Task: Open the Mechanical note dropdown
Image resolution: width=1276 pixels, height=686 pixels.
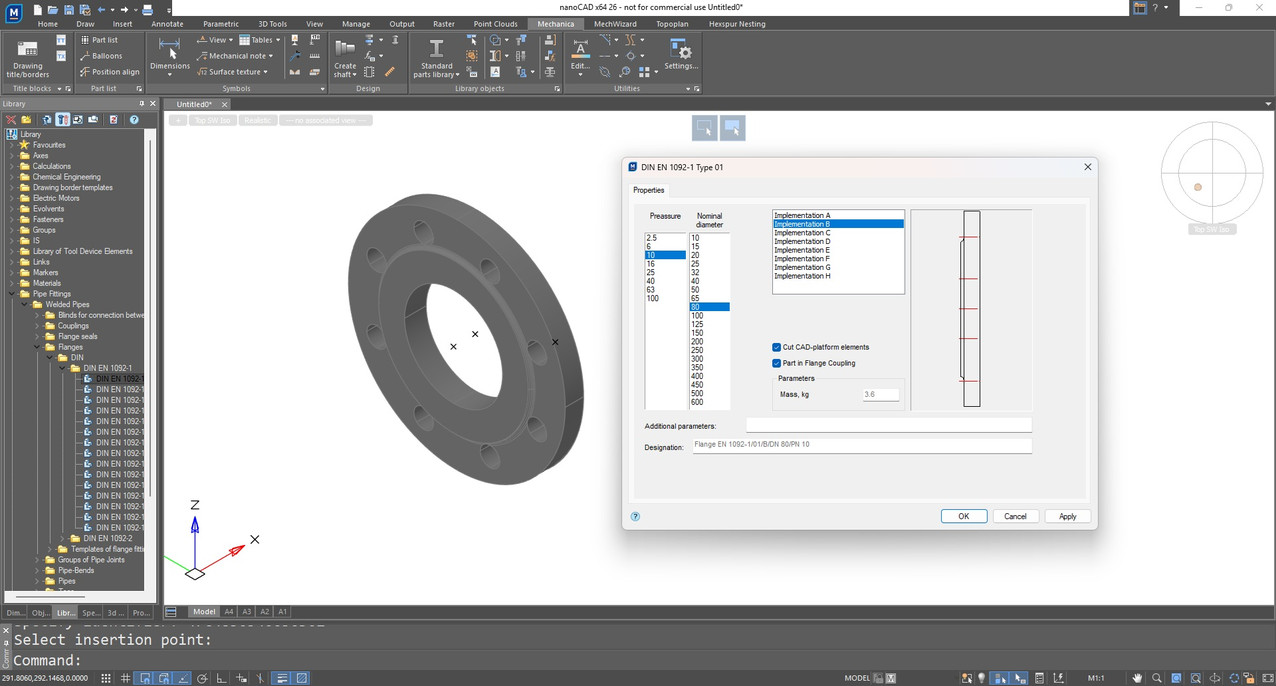Action: [235, 56]
